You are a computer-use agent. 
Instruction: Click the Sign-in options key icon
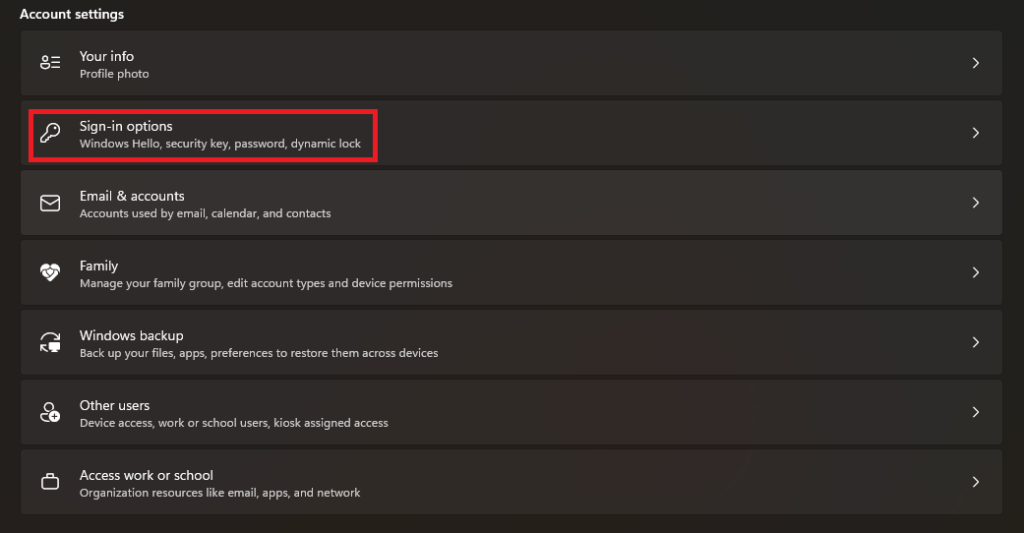coord(50,133)
